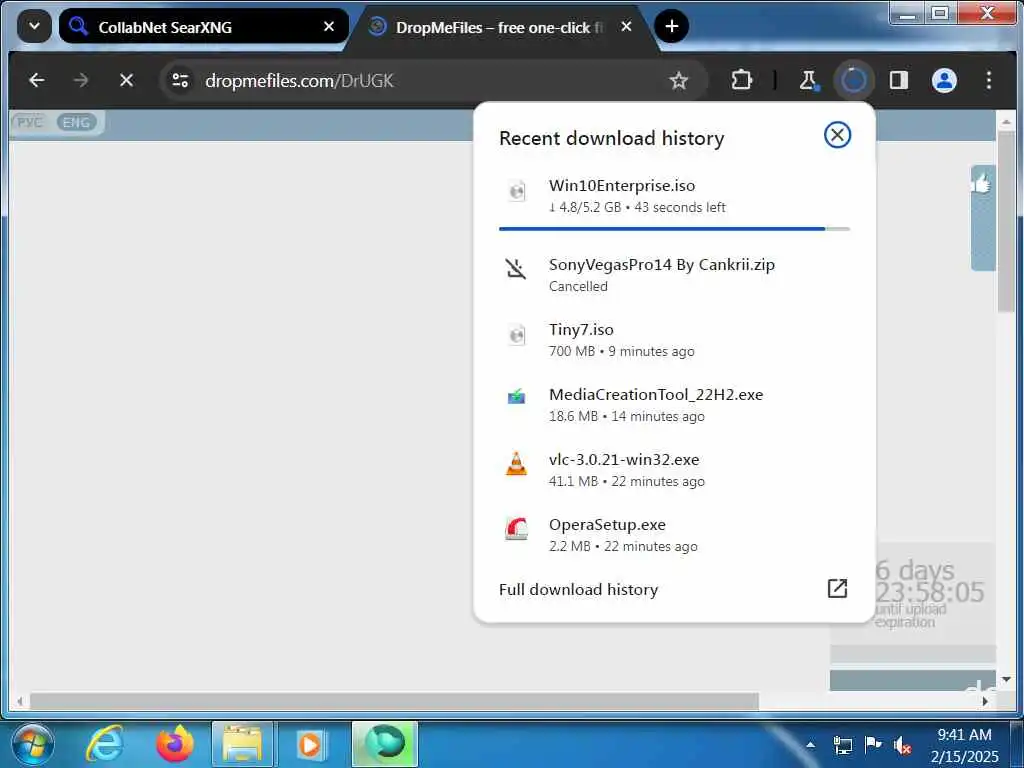Open the Extensions puzzle icon
1024x768 pixels.
[x=742, y=80]
